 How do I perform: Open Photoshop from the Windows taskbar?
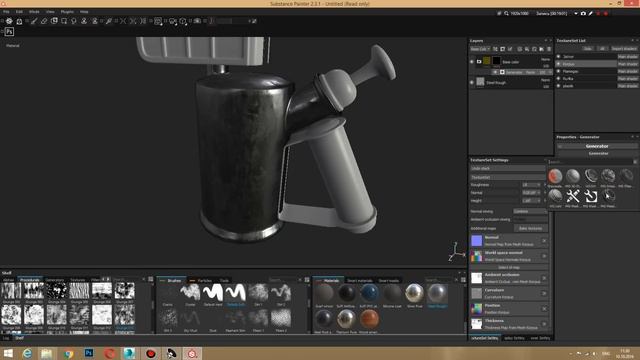(x=89, y=353)
